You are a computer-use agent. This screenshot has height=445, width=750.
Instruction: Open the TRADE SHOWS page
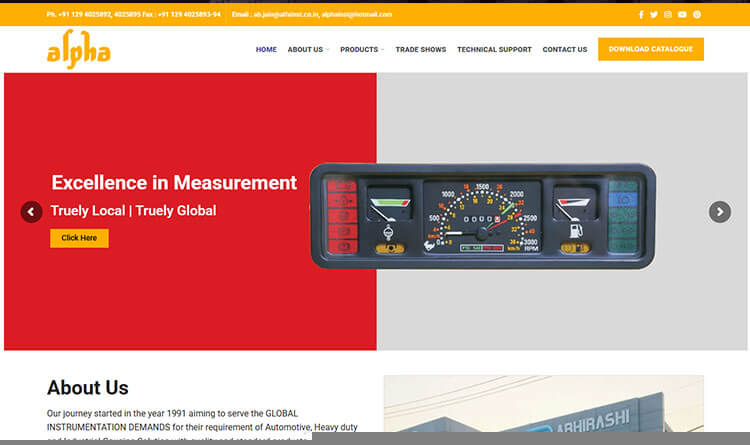pyautogui.click(x=420, y=49)
